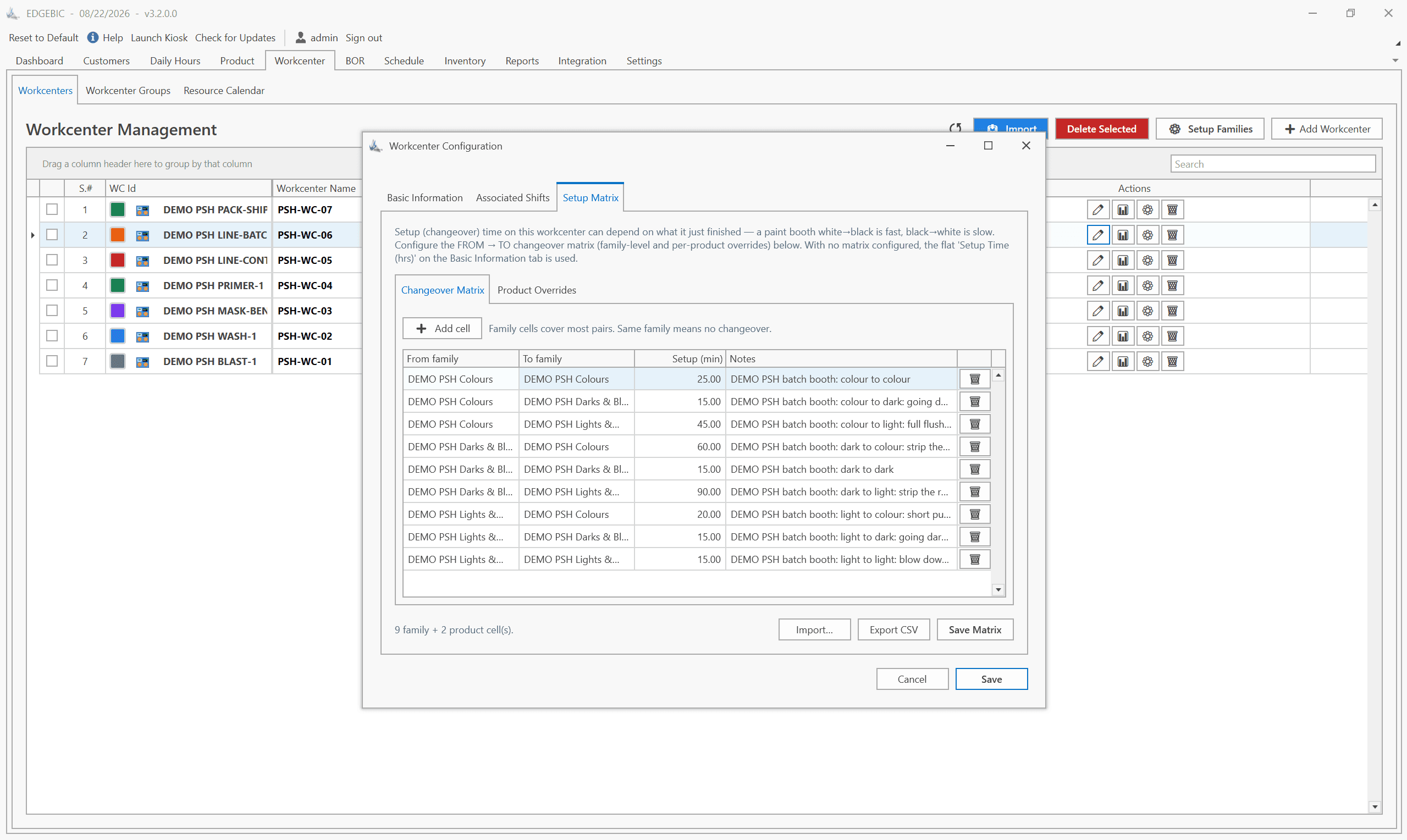Check the box for DEMO PSH MASK-BEN row

click(52, 310)
